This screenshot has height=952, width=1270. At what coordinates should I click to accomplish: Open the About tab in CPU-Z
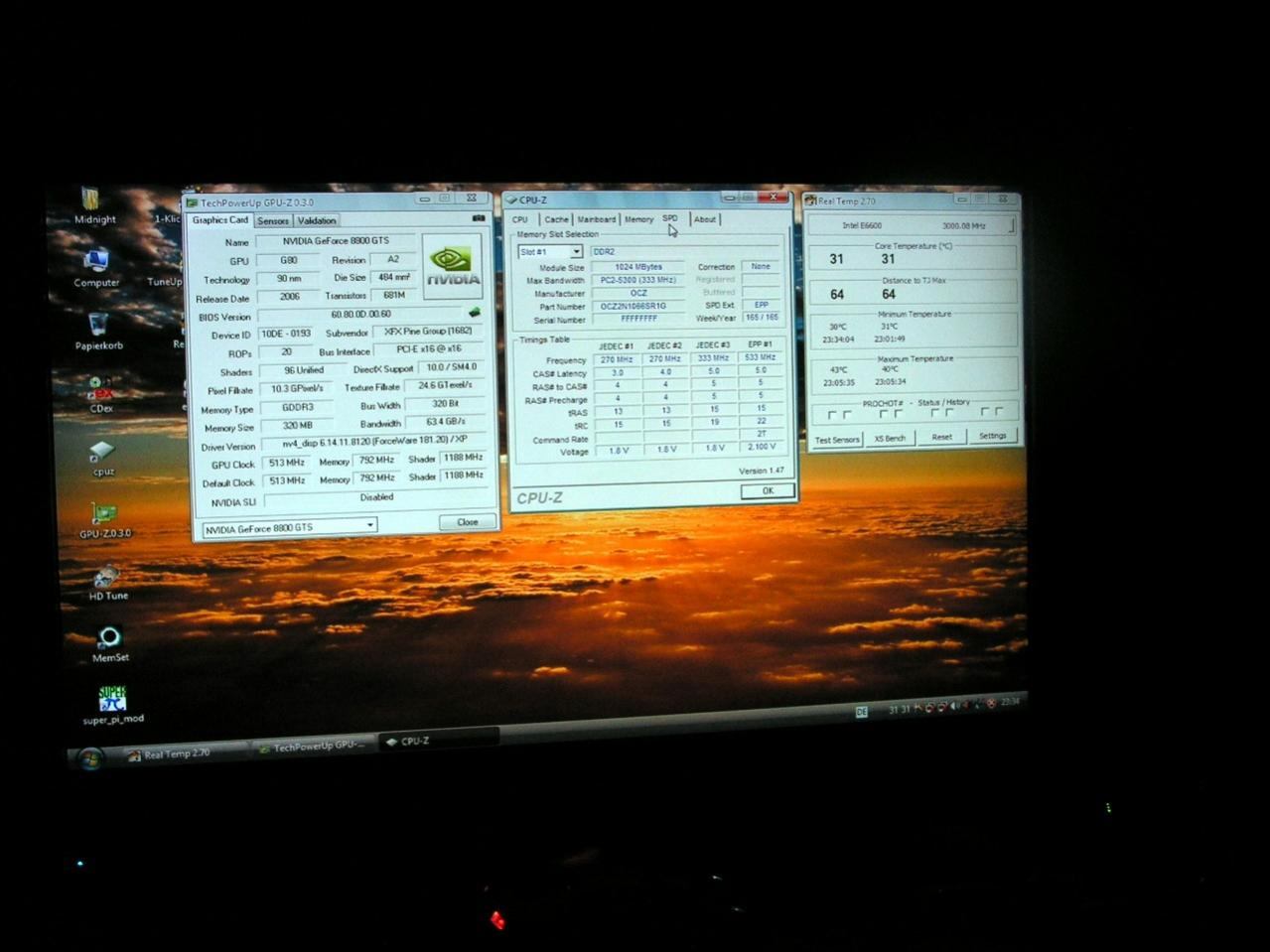click(705, 219)
